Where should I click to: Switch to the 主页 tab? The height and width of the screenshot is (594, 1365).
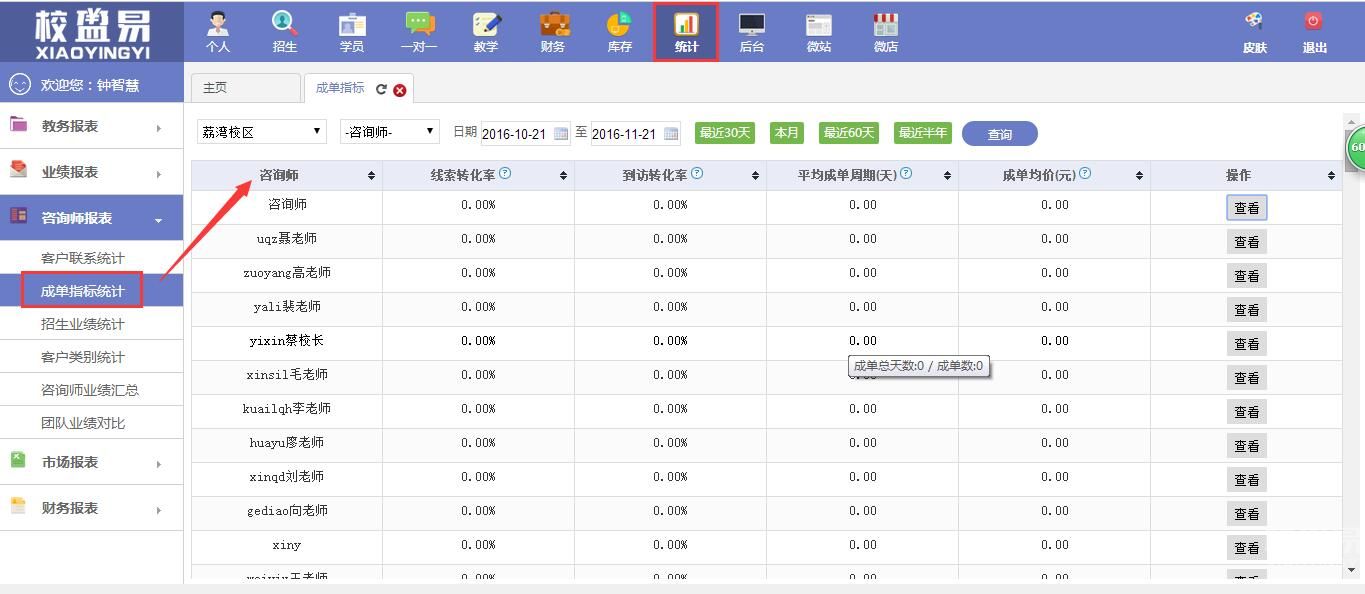pyautogui.click(x=245, y=88)
